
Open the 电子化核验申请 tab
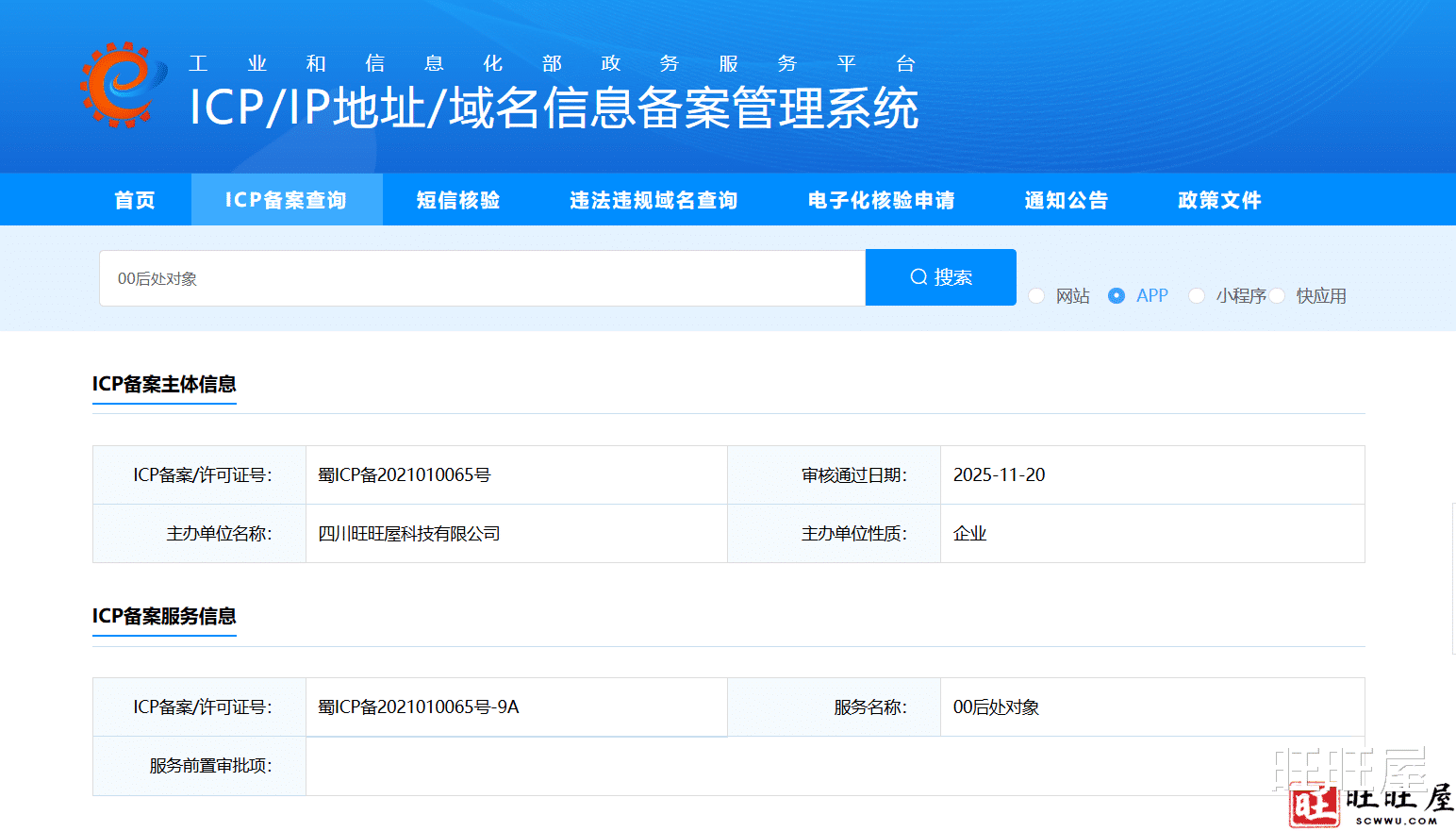coord(882,200)
